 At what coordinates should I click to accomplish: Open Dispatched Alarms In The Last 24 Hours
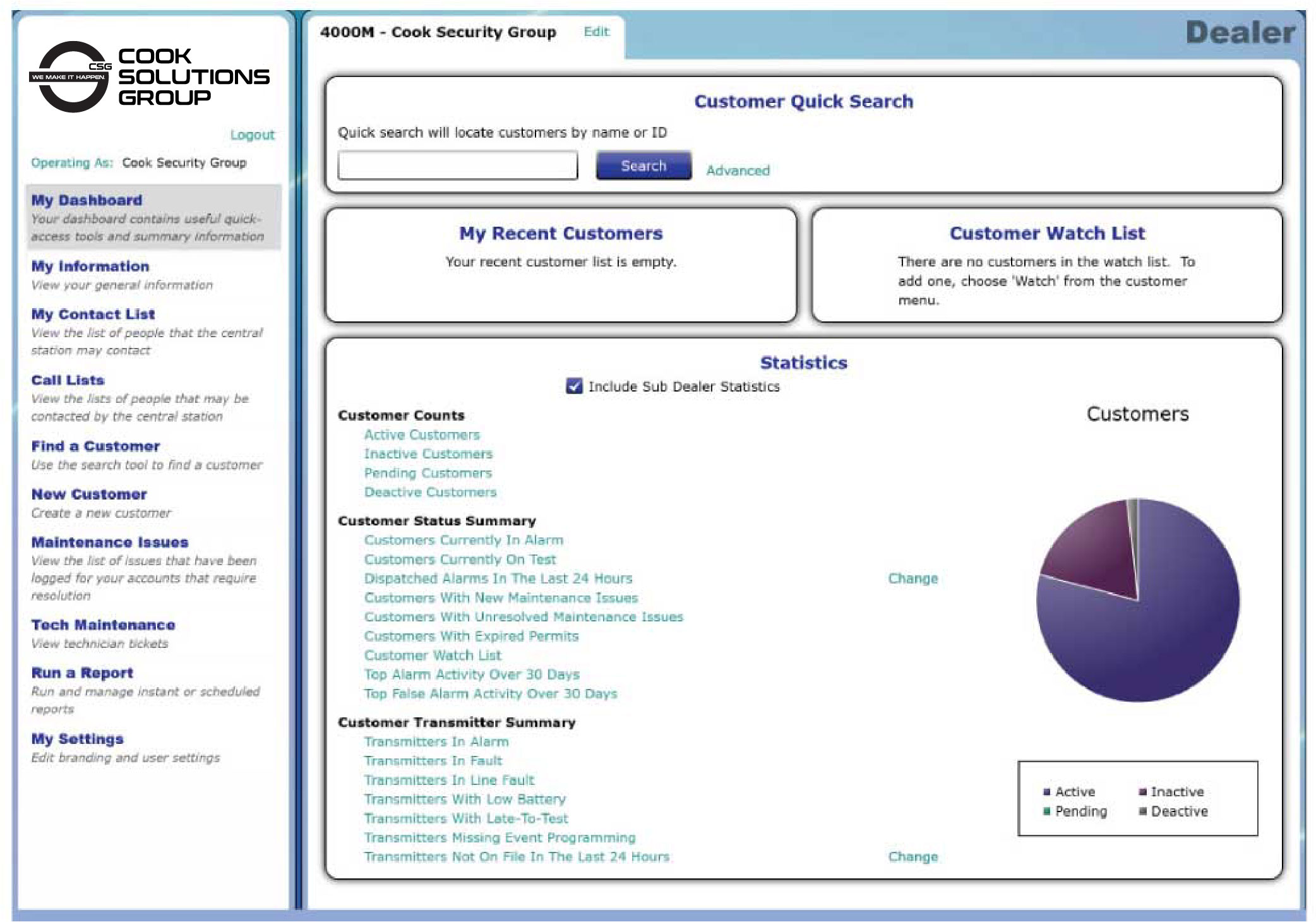point(498,578)
